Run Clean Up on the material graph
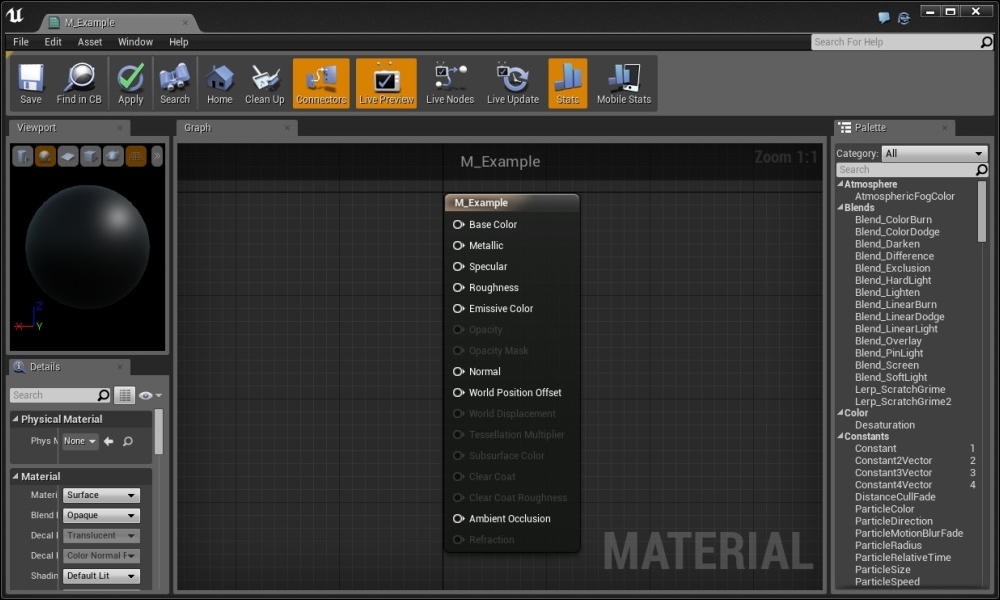This screenshot has width=1000, height=600. tap(264, 83)
